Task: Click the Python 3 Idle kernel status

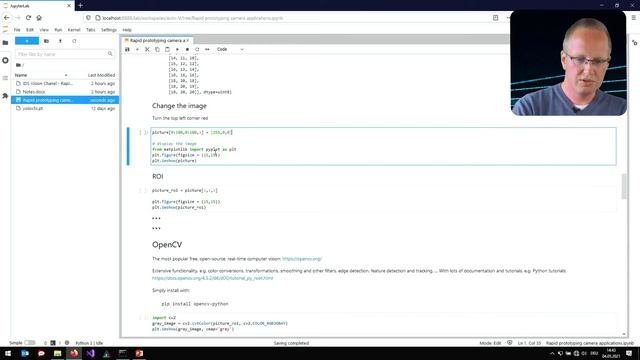Action: [89, 343]
